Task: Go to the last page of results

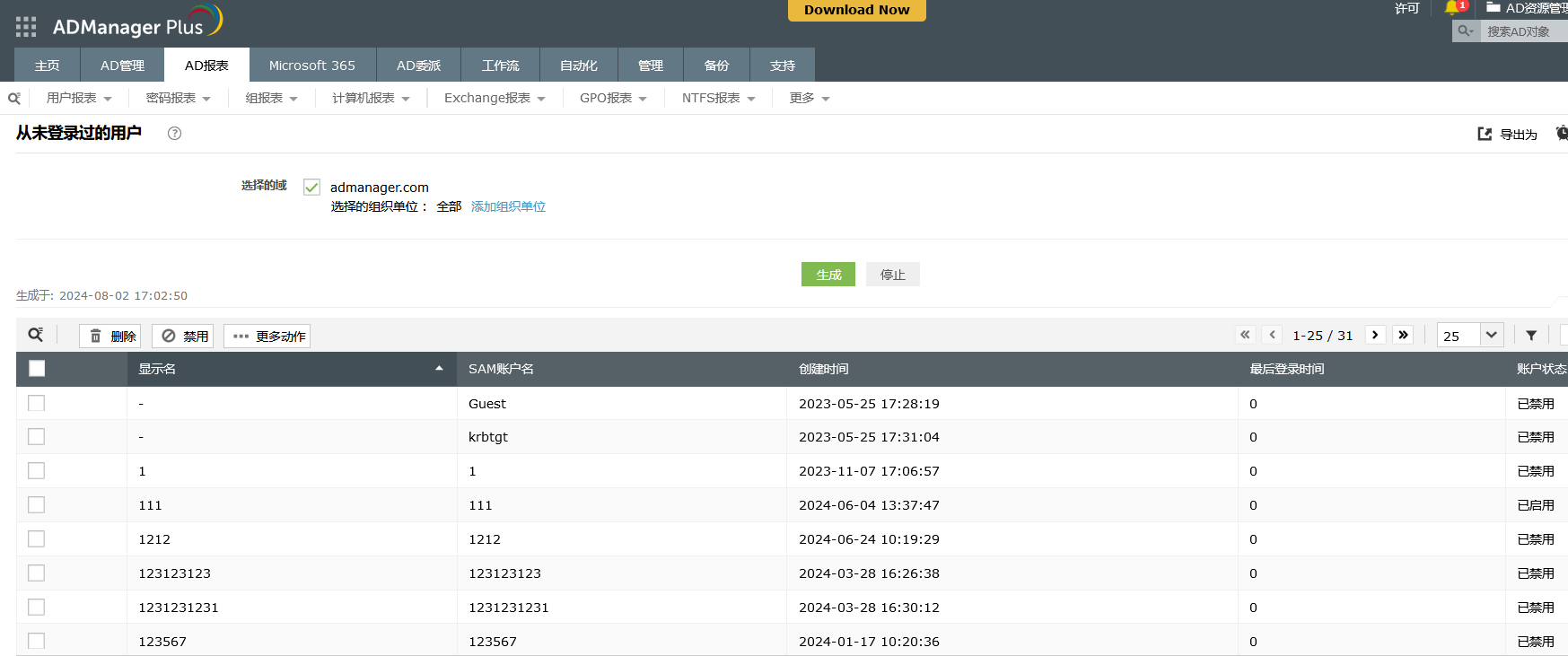Action: (1403, 335)
